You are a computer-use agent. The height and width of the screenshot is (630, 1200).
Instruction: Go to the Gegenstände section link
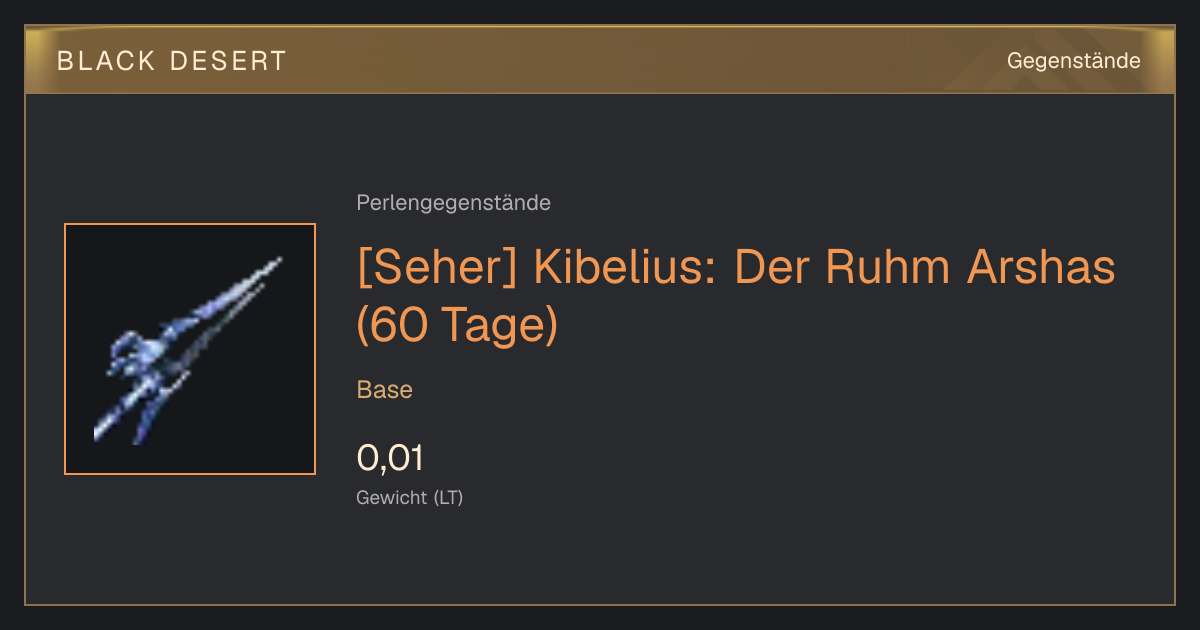[1073, 61]
